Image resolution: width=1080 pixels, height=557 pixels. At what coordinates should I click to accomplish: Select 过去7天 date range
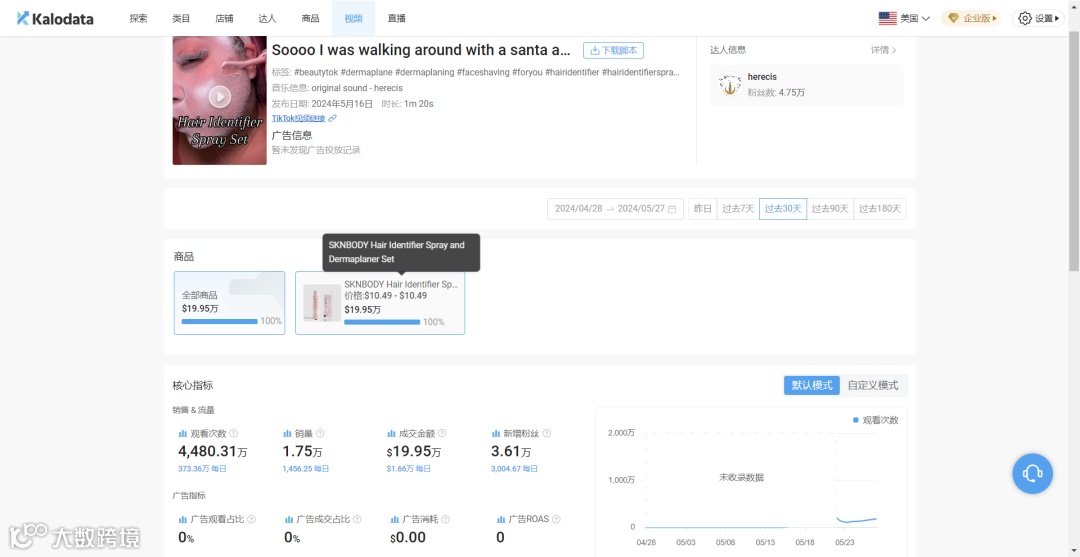[x=738, y=209]
